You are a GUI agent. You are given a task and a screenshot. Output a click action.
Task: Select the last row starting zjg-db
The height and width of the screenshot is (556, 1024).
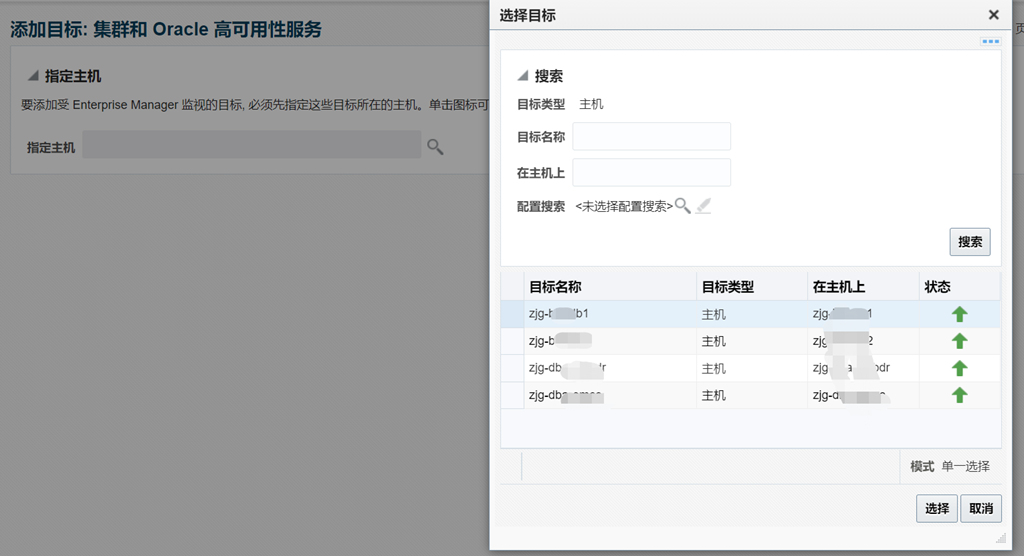click(x=750, y=395)
